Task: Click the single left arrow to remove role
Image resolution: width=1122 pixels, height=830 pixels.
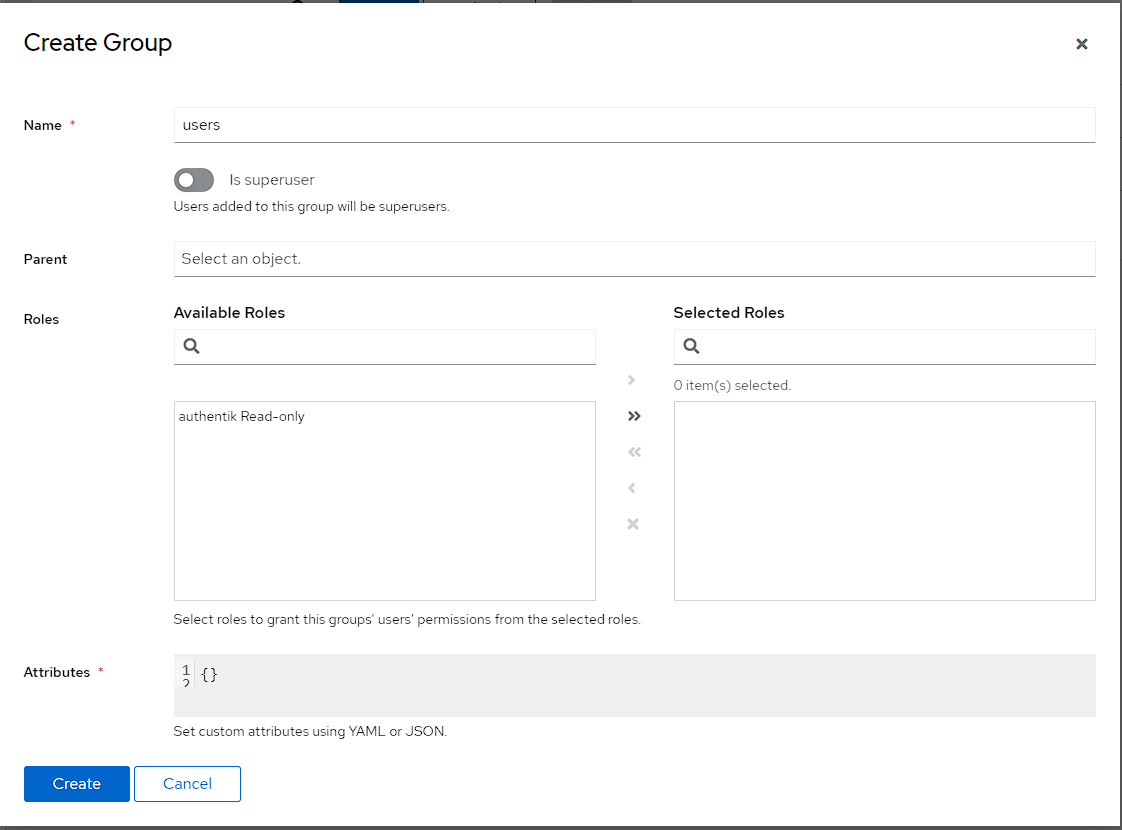Action: pyautogui.click(x=632, y=488)
